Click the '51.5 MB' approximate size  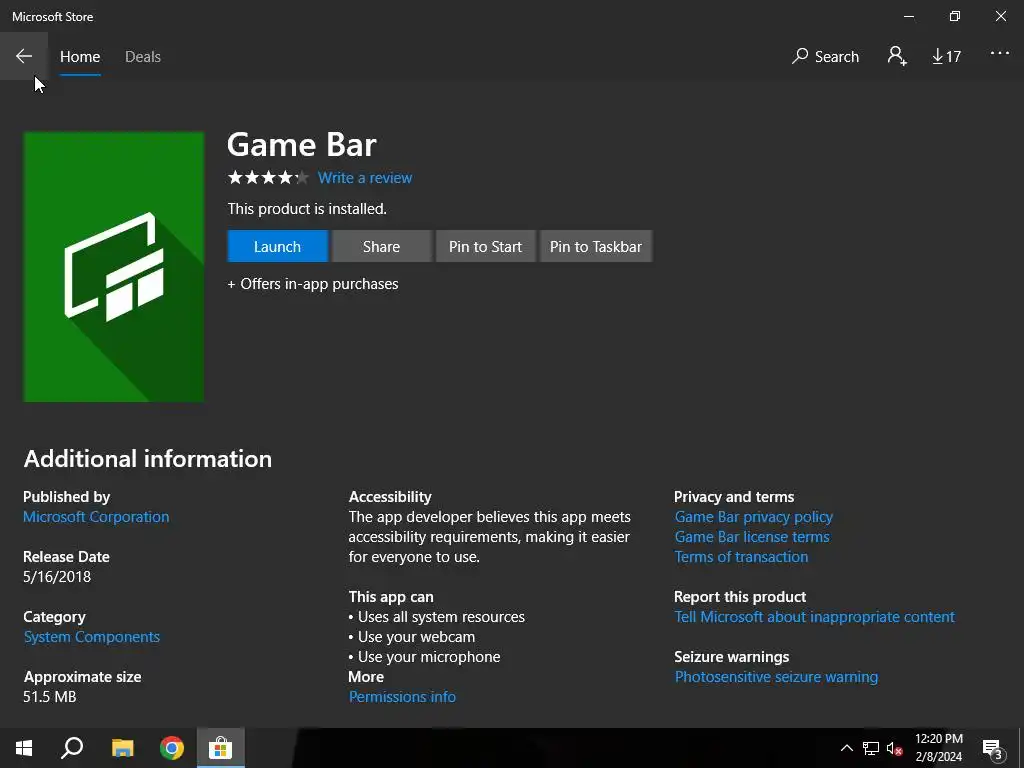click(x=50, y=697)
